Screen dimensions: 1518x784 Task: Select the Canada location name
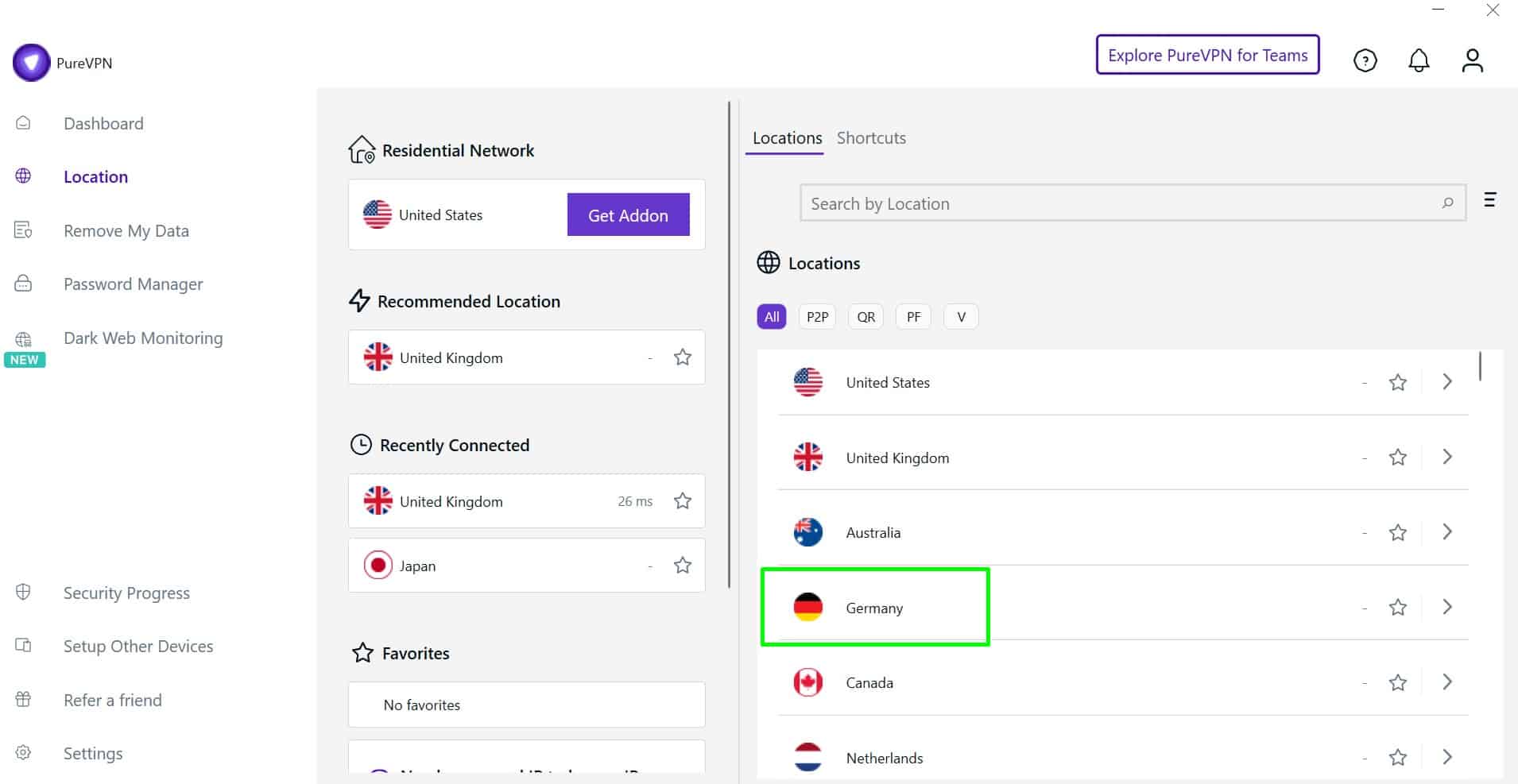coord(869,683)
